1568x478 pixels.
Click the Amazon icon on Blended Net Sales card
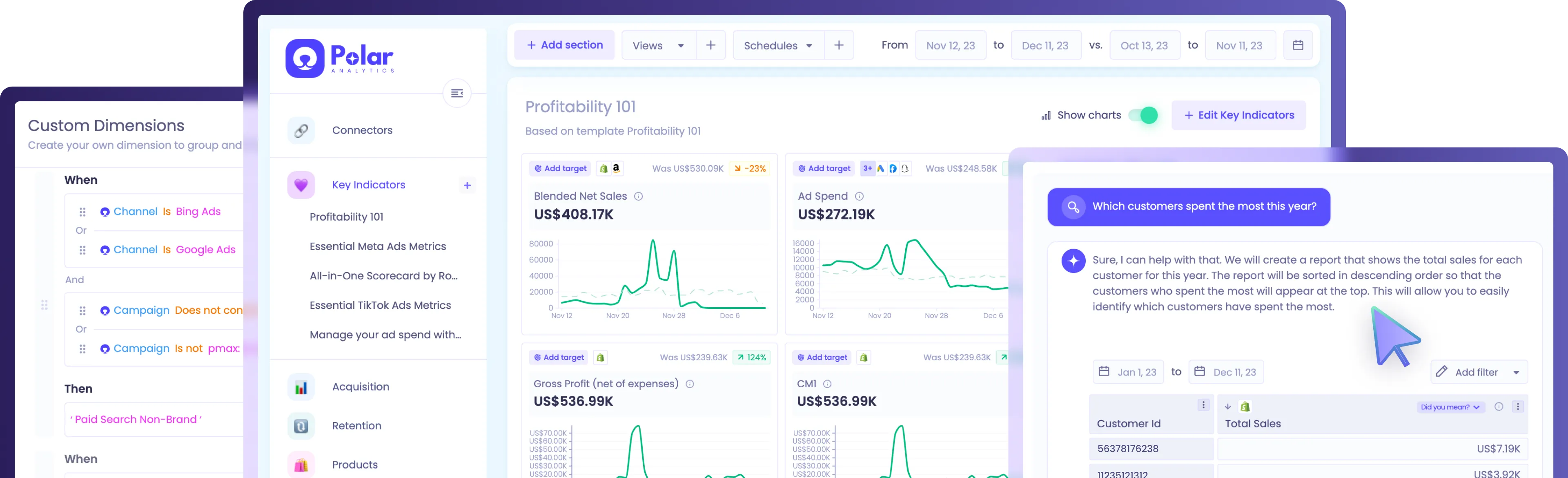[617, 169]
